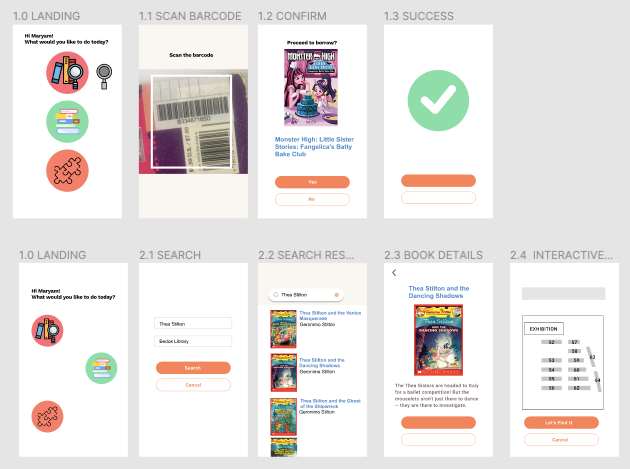
Task: Click the Bedok Library input field
Action: (x=193, y=341)
